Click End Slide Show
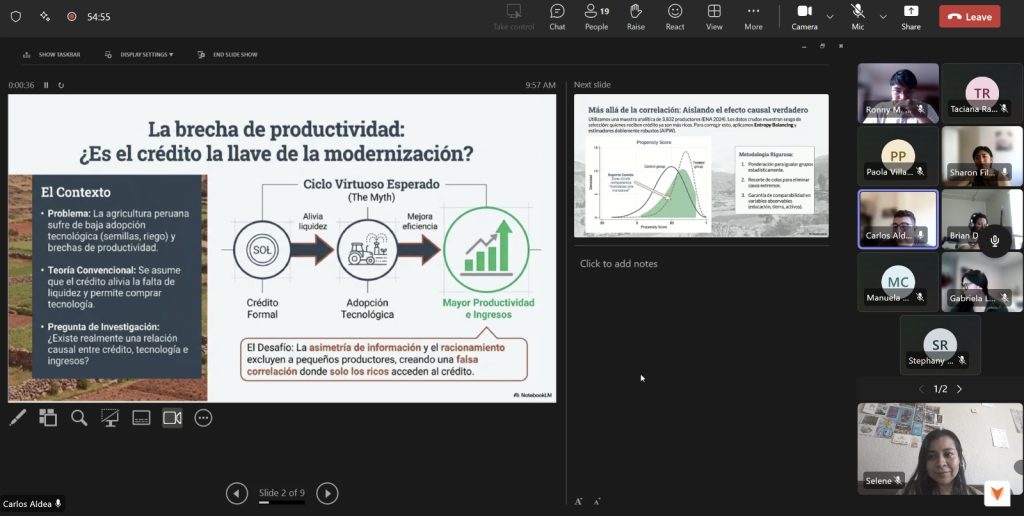 pos(228,54)
